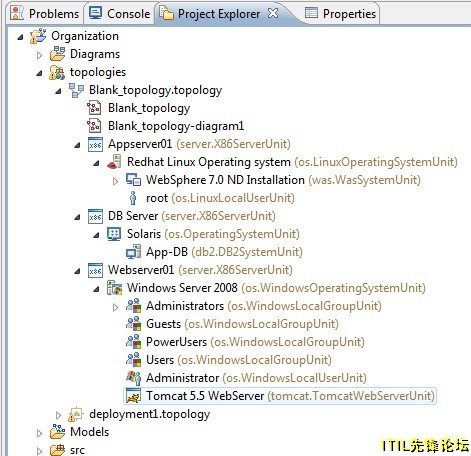
Task: Select the WebSphere 7.0 ND Installation row
Action: pyautogui.click(x=283, y=180)
